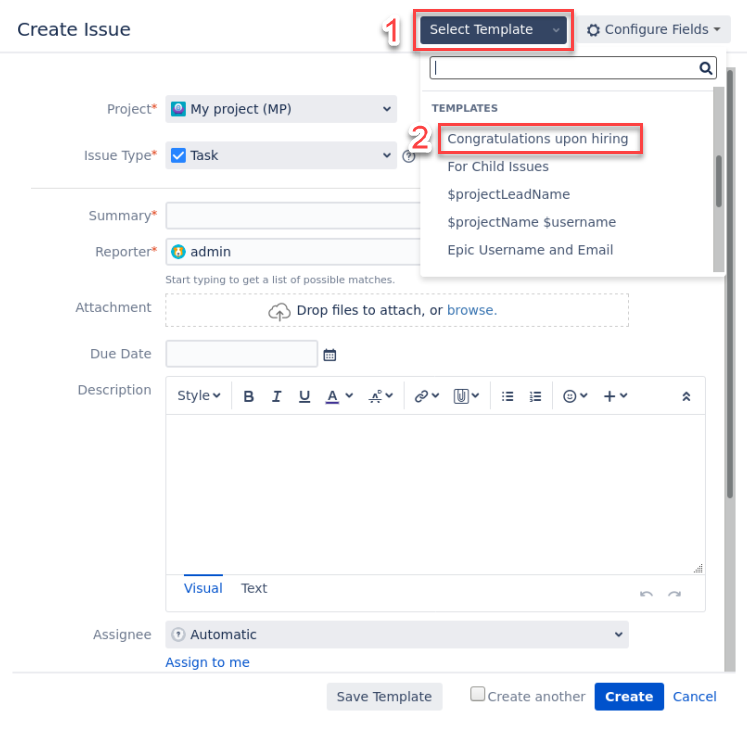The height and width of the screenshot is (731, 747).
Task: Click the underline formatting icon
Action: (x=305, y=396)
